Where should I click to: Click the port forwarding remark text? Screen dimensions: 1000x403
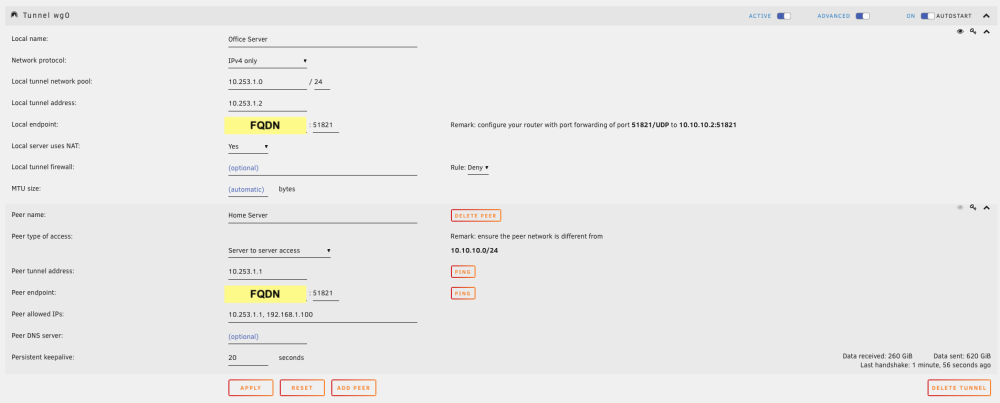[593, 125]
